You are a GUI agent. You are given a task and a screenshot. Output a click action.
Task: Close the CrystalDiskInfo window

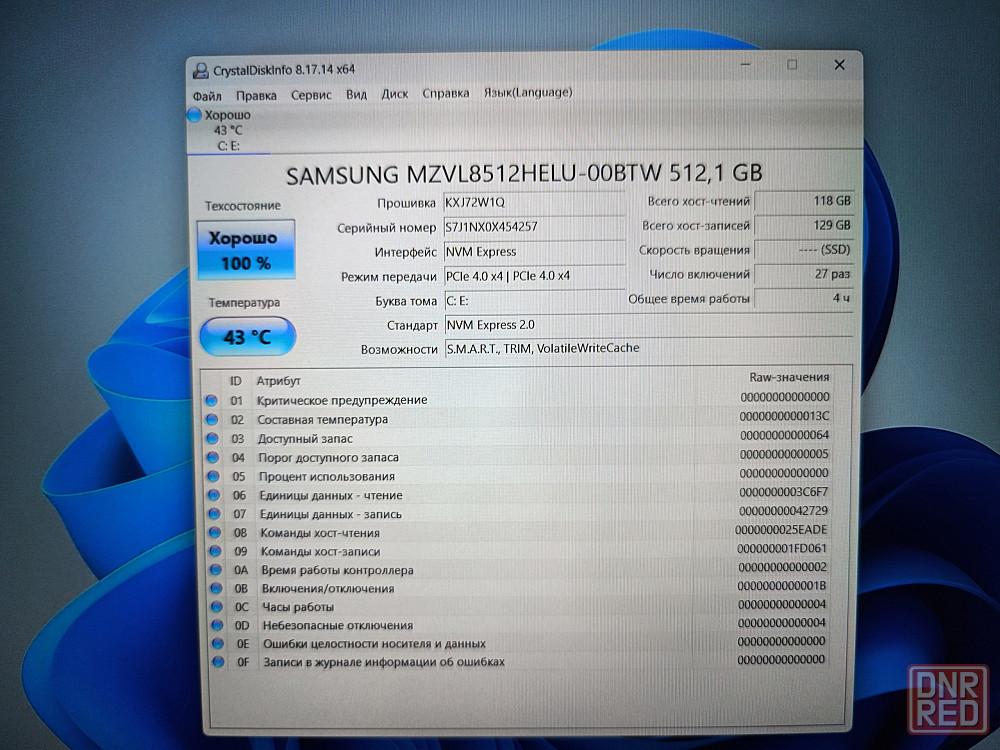coord(839,64)
